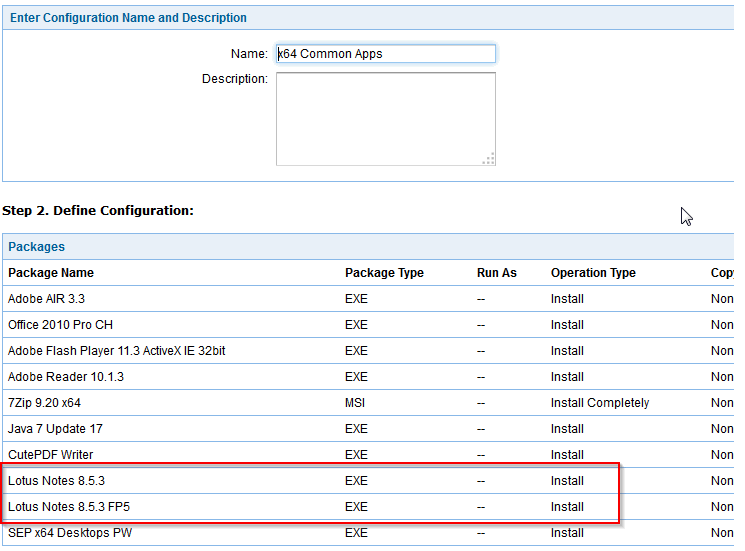The width and height of the screenshot is (745, 551).
Task: Select the Office 2010 Pro CH package name
Action: (60, 325)
